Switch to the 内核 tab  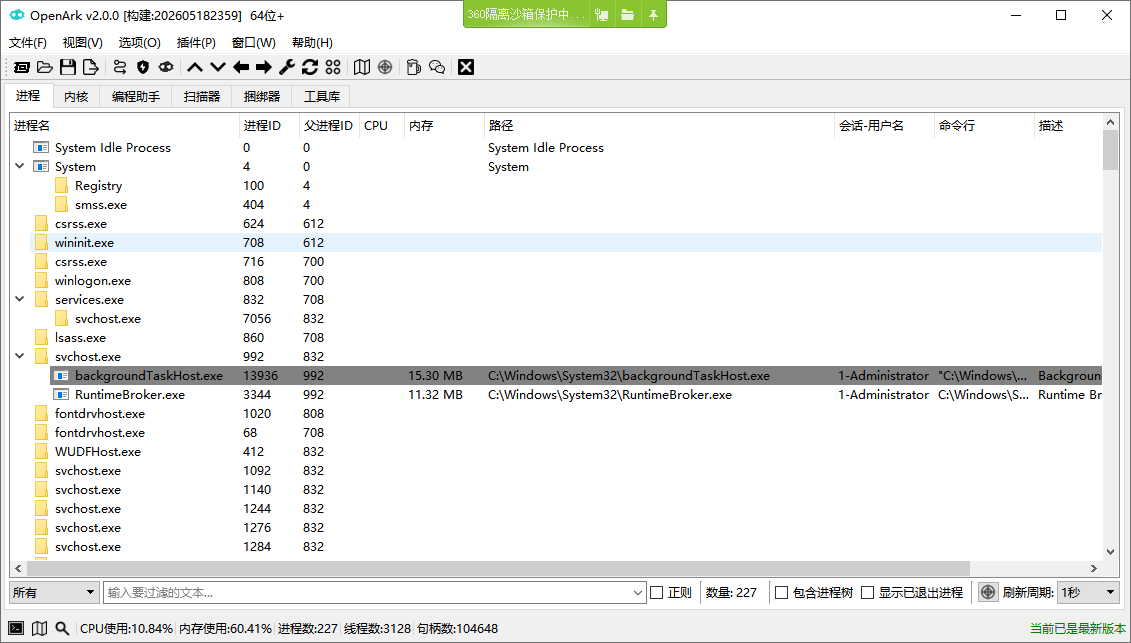click(76, 97)
